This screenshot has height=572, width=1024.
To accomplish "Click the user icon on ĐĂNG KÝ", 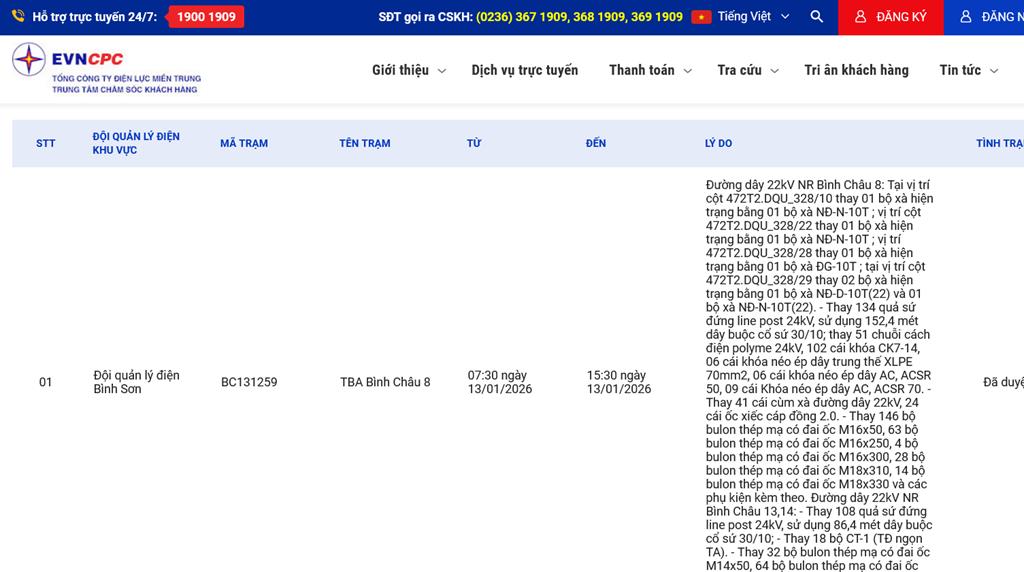I will (x=860, y=17).
